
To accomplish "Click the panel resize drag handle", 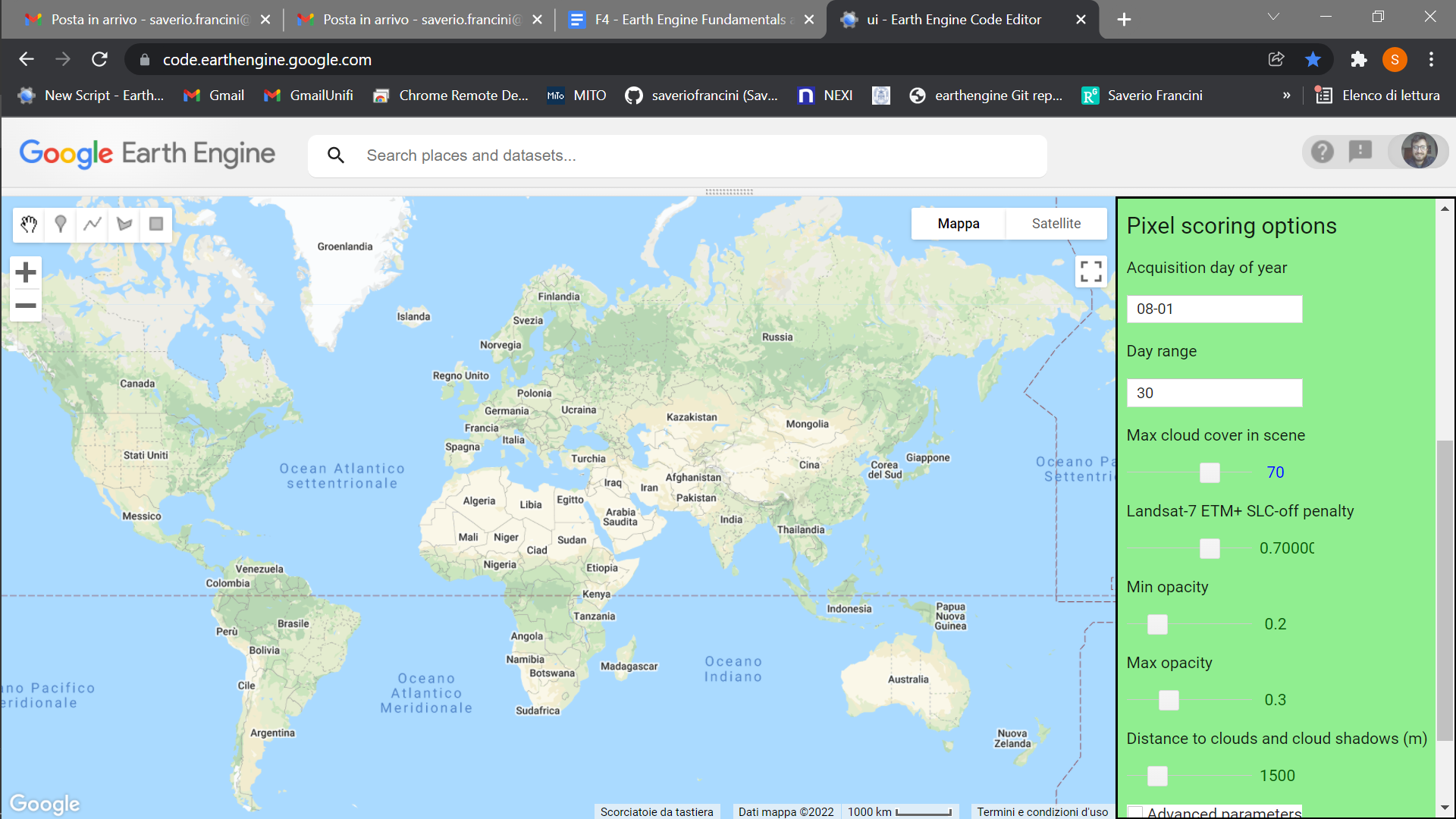I will coord(729,192).
